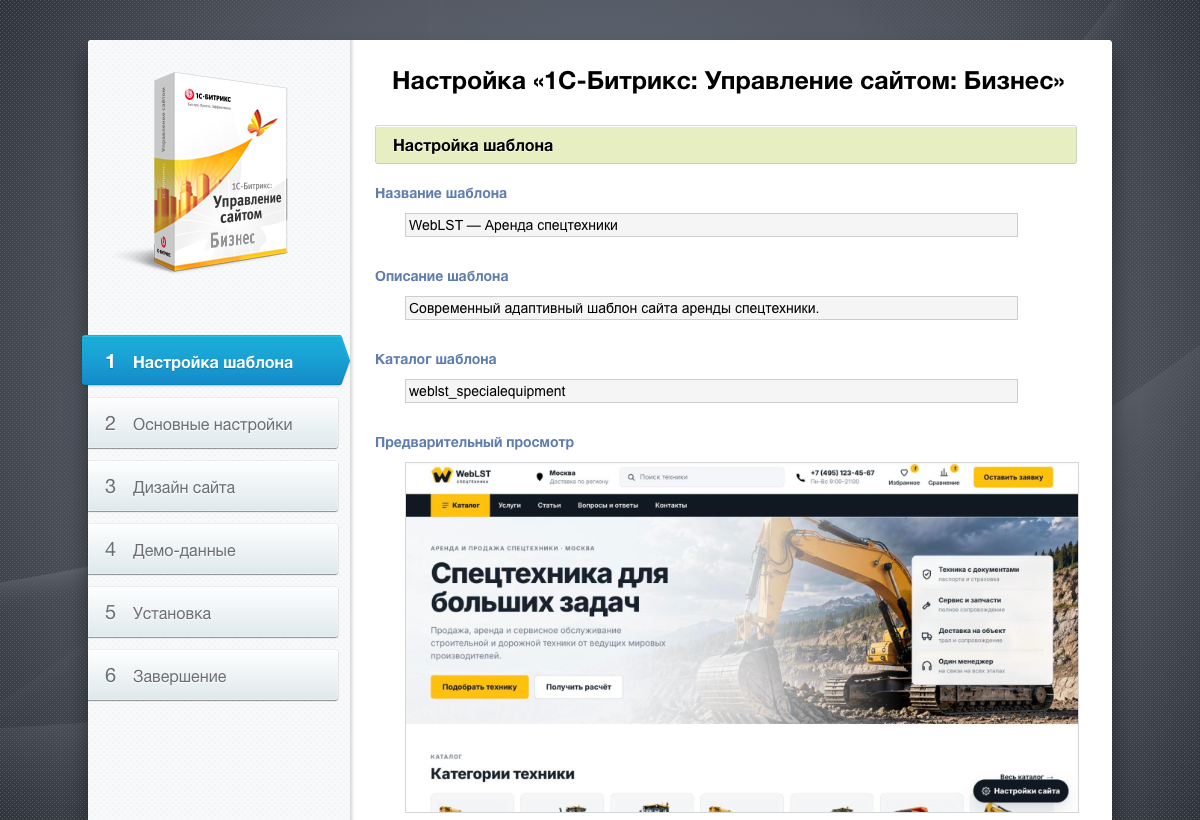Click the Название шаблона input field
This screenshot has width=1200, height=820.
point(711,225)
